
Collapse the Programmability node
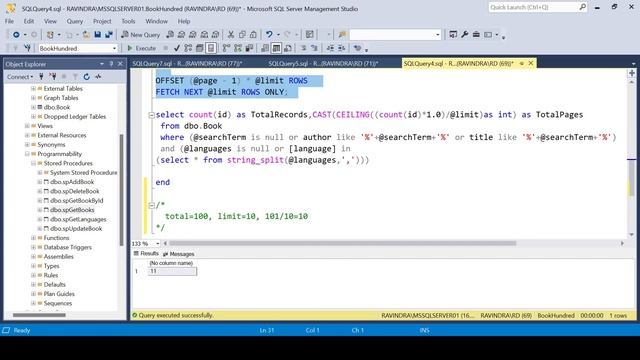[x=27, y=154]
